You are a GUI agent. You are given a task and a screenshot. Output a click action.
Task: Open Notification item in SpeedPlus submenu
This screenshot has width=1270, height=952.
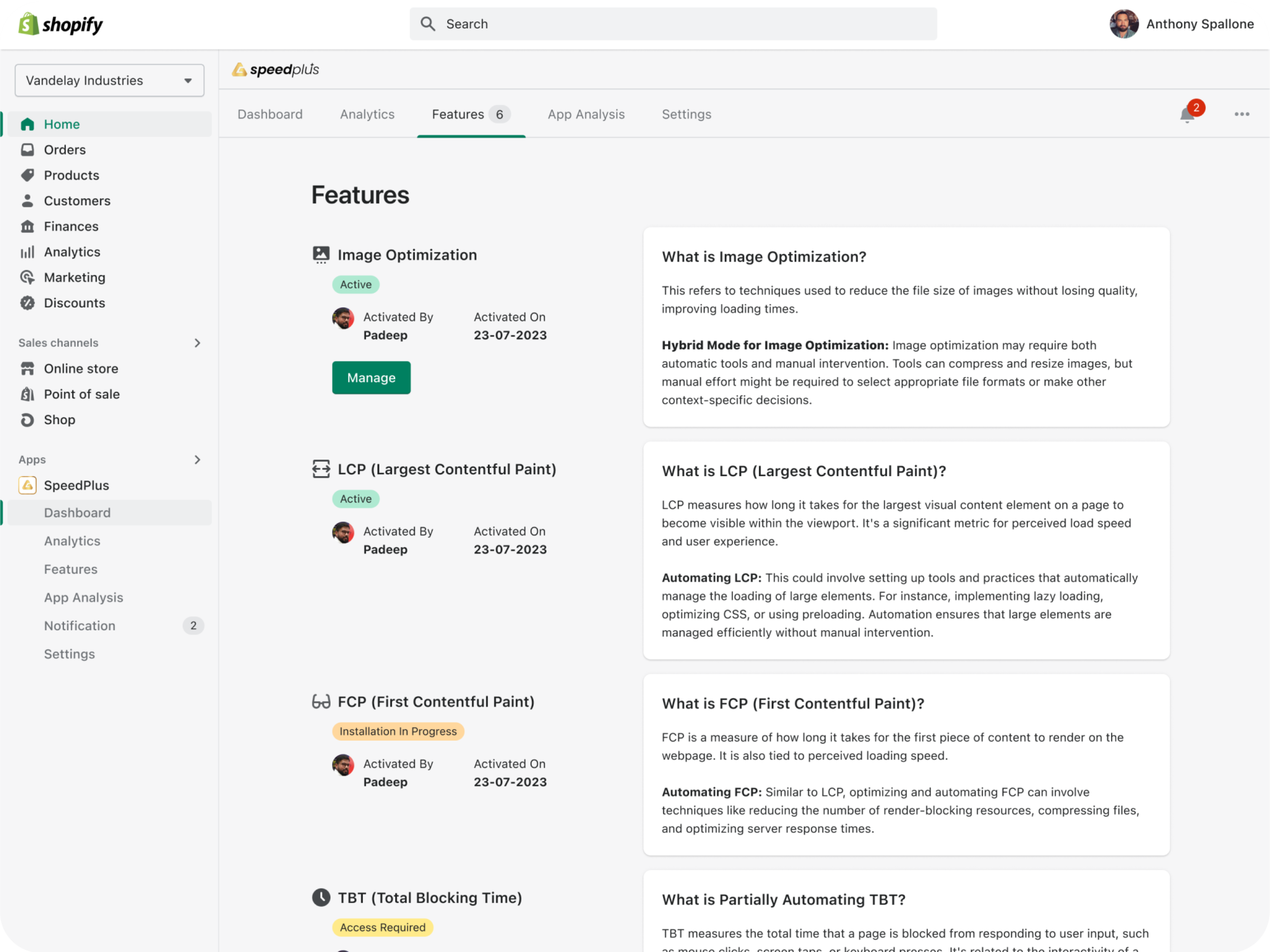80,625
